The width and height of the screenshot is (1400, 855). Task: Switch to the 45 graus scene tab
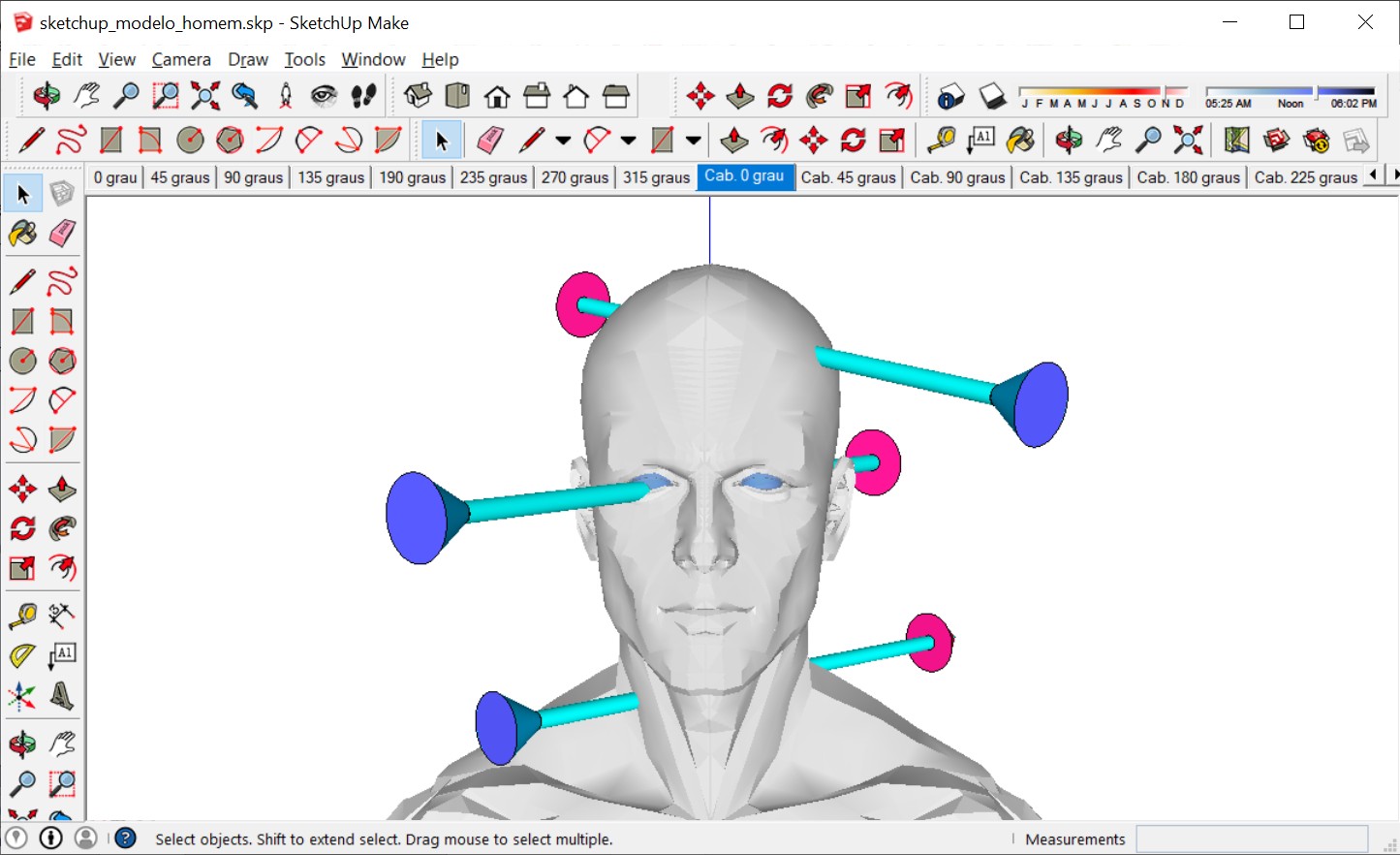(x=180, y=177)
